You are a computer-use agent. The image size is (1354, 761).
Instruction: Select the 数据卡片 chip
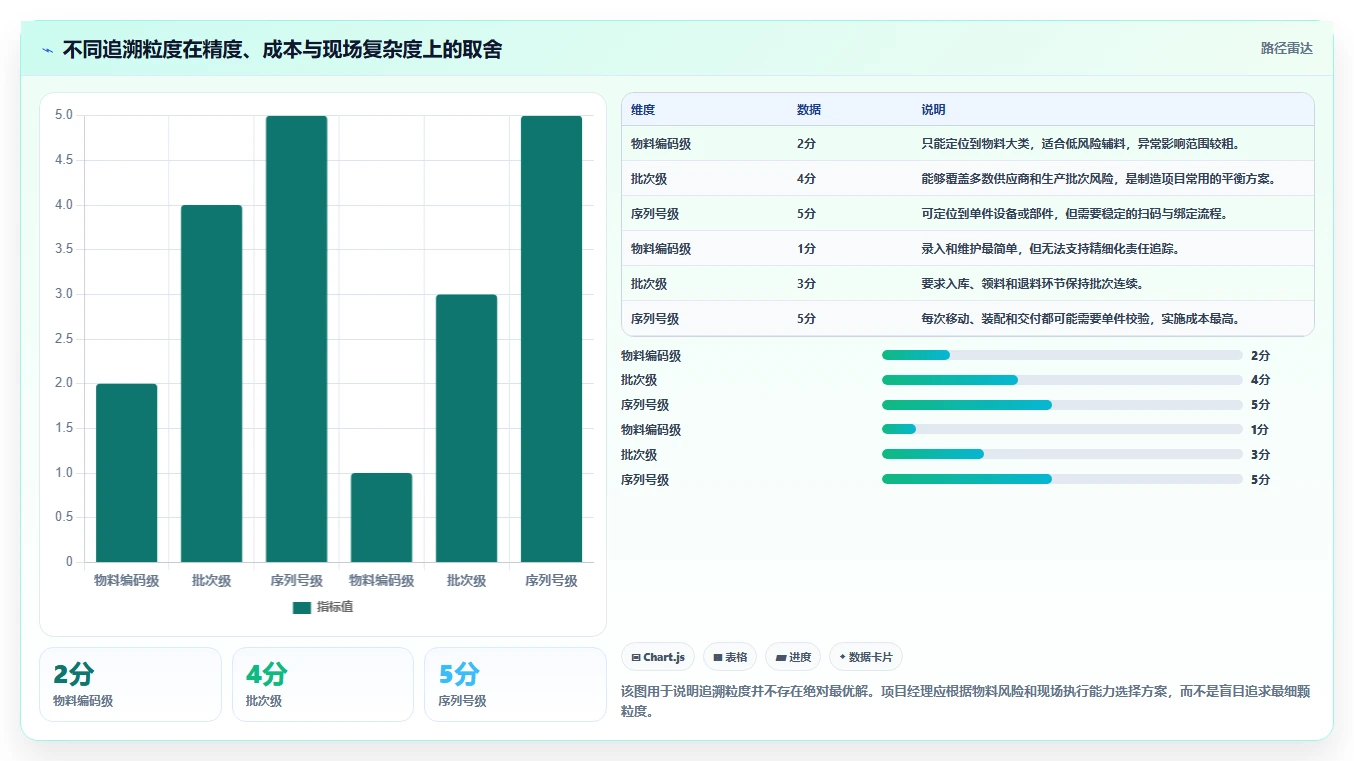tap(866, 657)
